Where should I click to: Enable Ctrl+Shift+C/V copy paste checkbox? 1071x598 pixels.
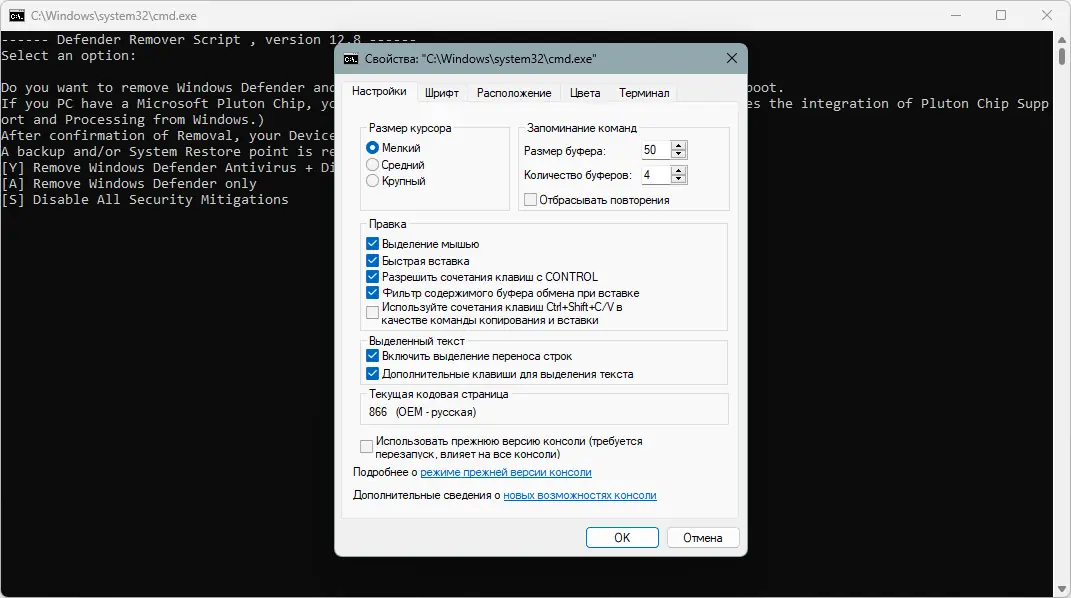(x=372, y=313)
